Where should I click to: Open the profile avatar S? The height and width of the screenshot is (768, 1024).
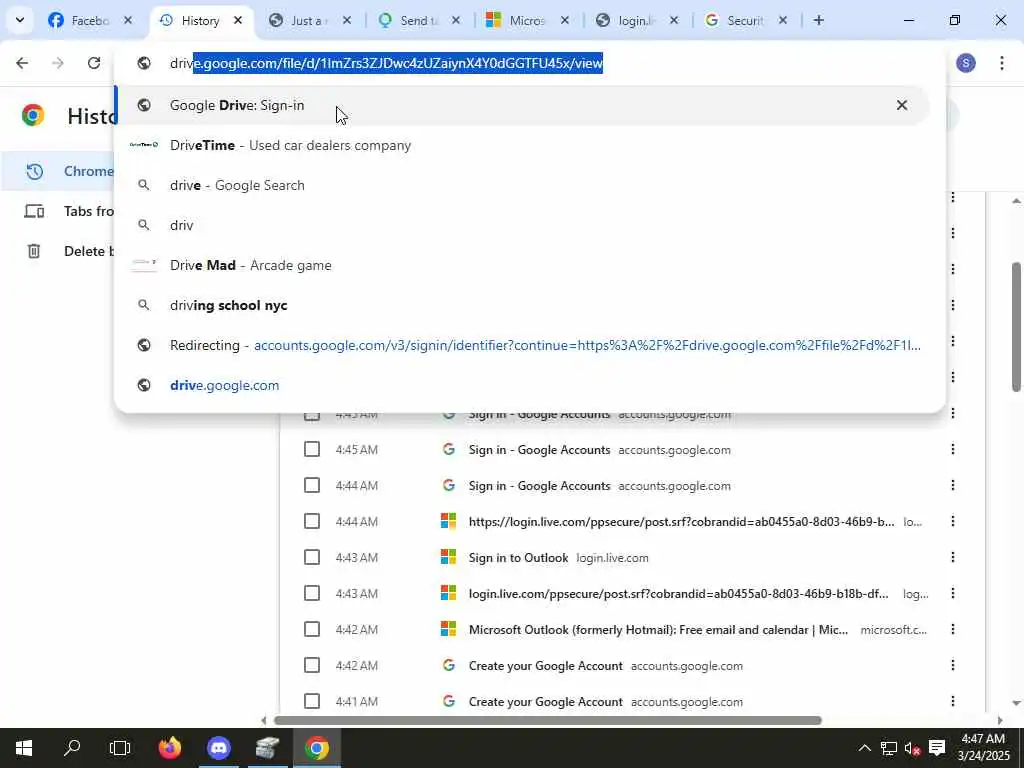click(x=966, y=63)
